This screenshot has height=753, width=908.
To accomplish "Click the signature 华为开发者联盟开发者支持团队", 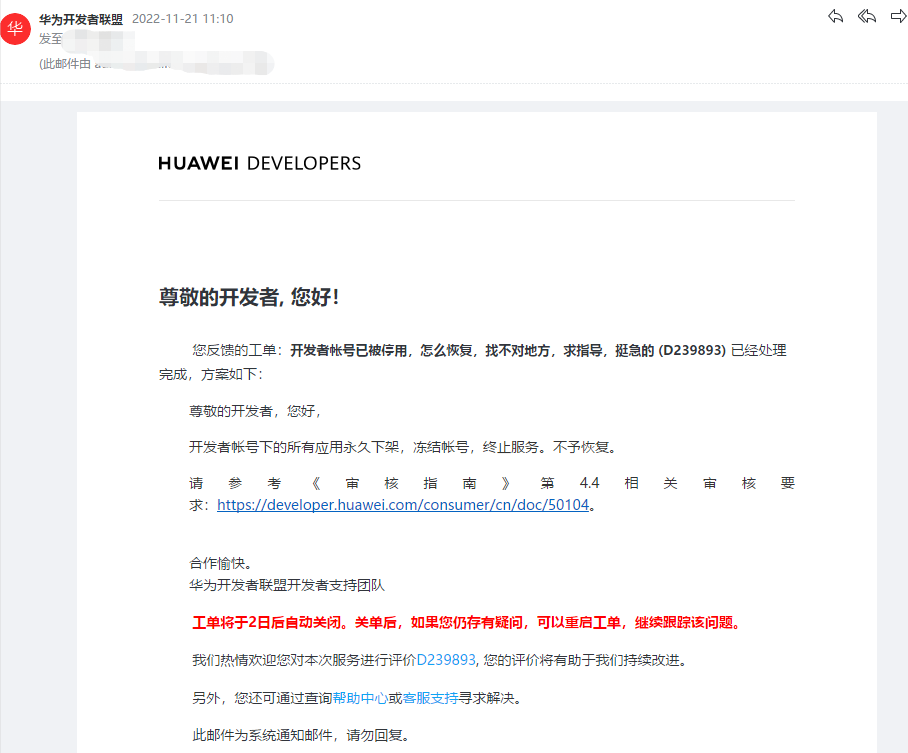I will tap(287, 585).
